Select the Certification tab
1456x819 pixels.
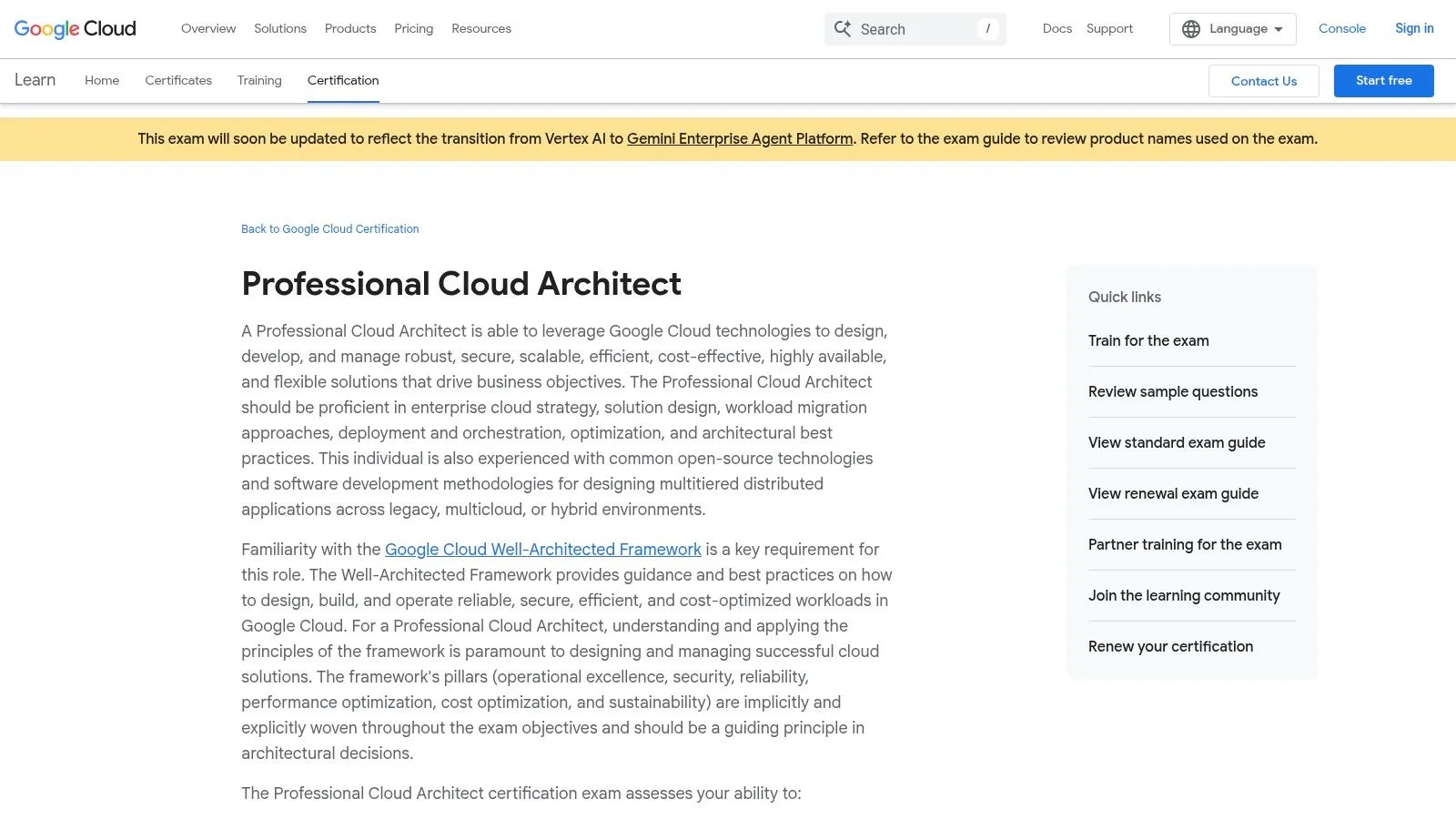[343, 80]
